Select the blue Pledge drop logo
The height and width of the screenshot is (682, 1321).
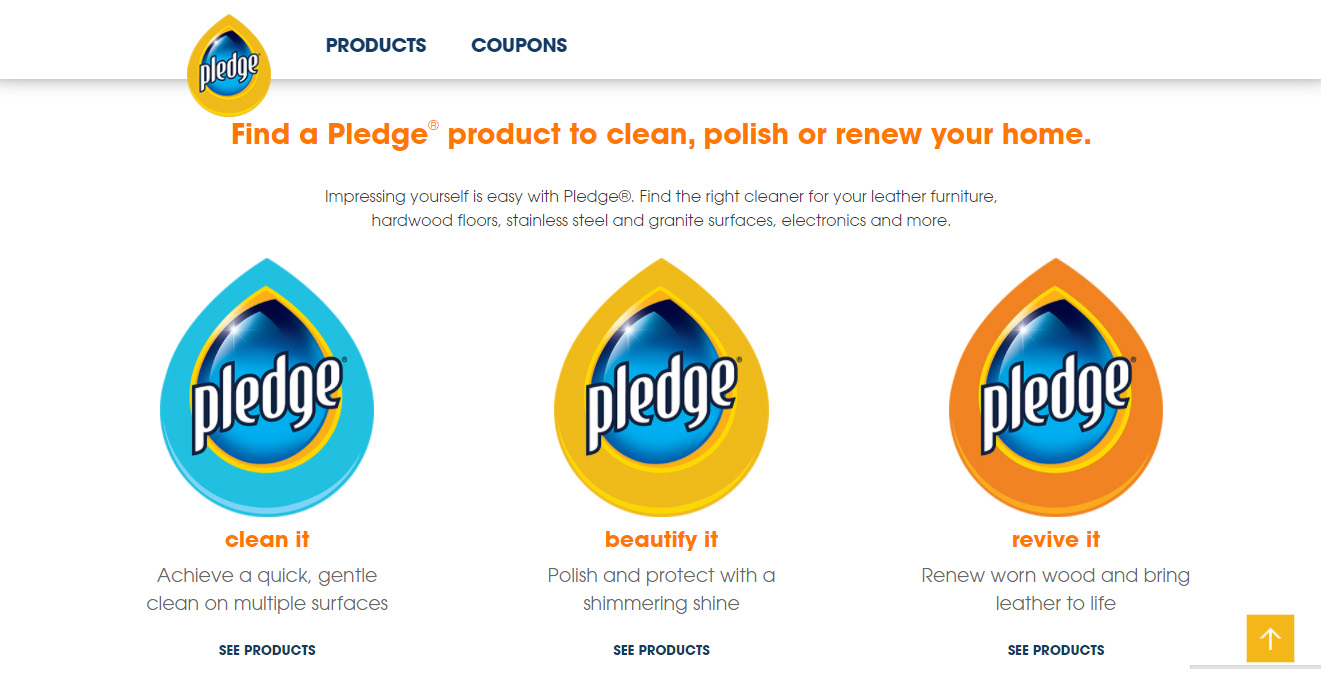pyautogui.click(x=267, y=387)
